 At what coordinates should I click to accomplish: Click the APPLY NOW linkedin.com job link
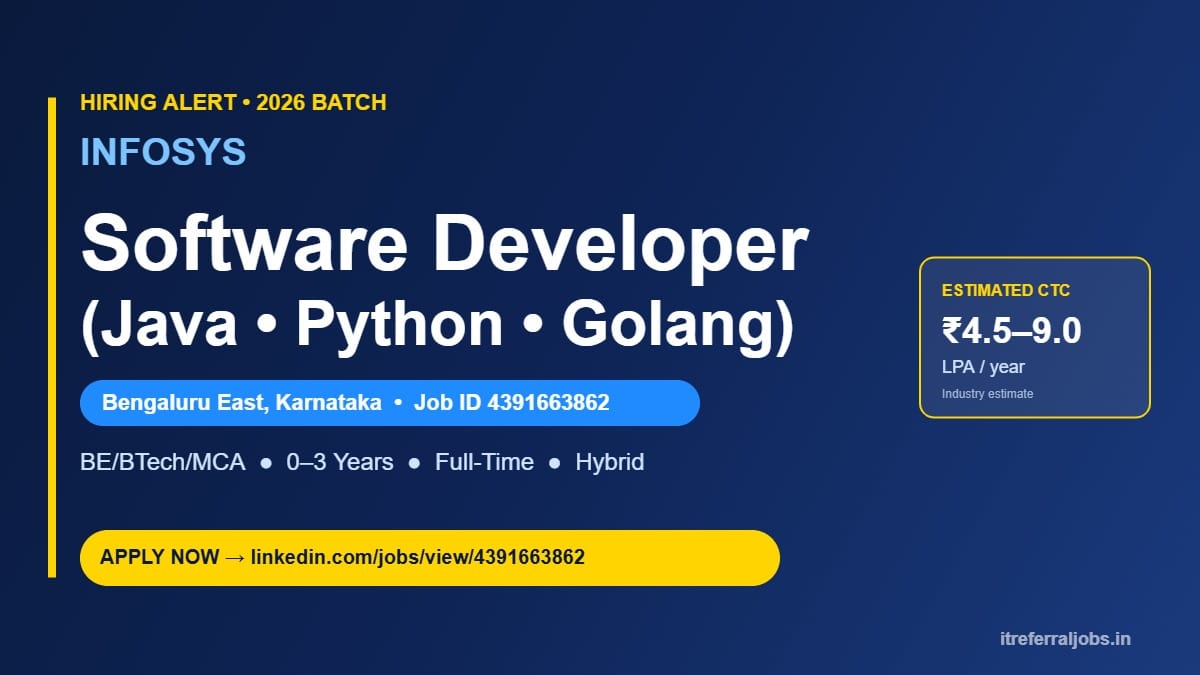[429, 558]
